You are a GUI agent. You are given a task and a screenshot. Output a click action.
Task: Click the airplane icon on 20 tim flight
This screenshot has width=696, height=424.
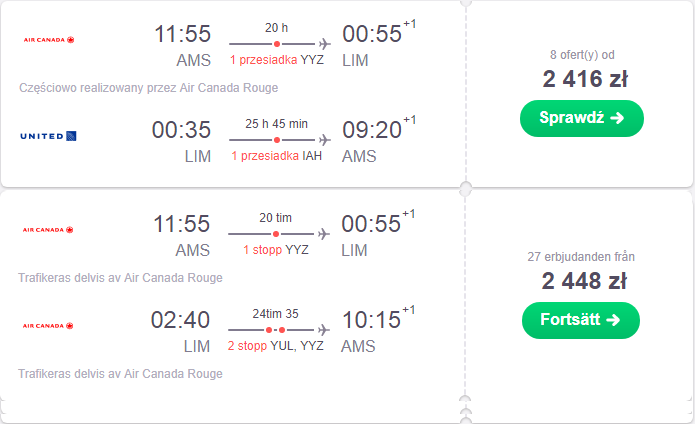coord(324,234)
